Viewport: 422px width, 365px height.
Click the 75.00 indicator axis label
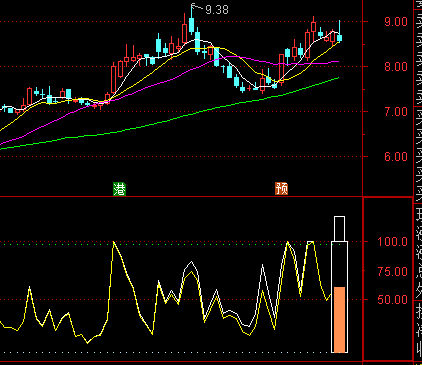point(392,271)
